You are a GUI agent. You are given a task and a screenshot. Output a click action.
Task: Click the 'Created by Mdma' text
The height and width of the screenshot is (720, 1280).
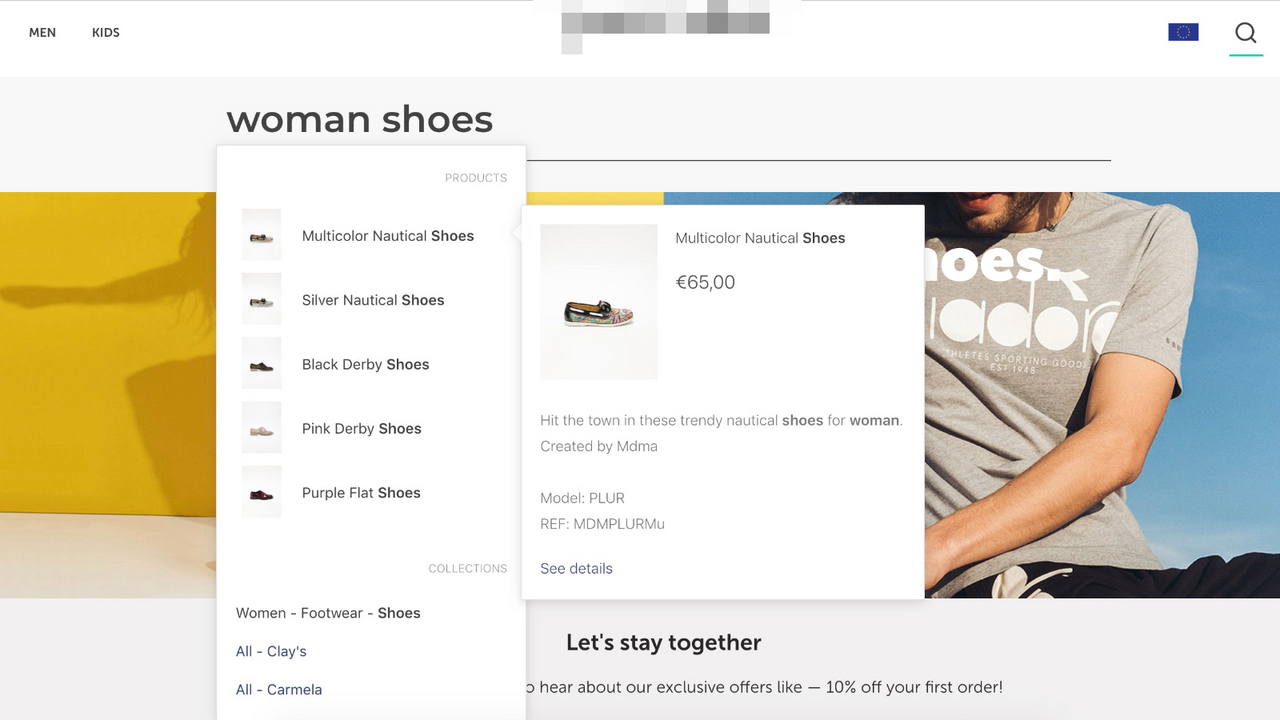(x=599, y=446)
